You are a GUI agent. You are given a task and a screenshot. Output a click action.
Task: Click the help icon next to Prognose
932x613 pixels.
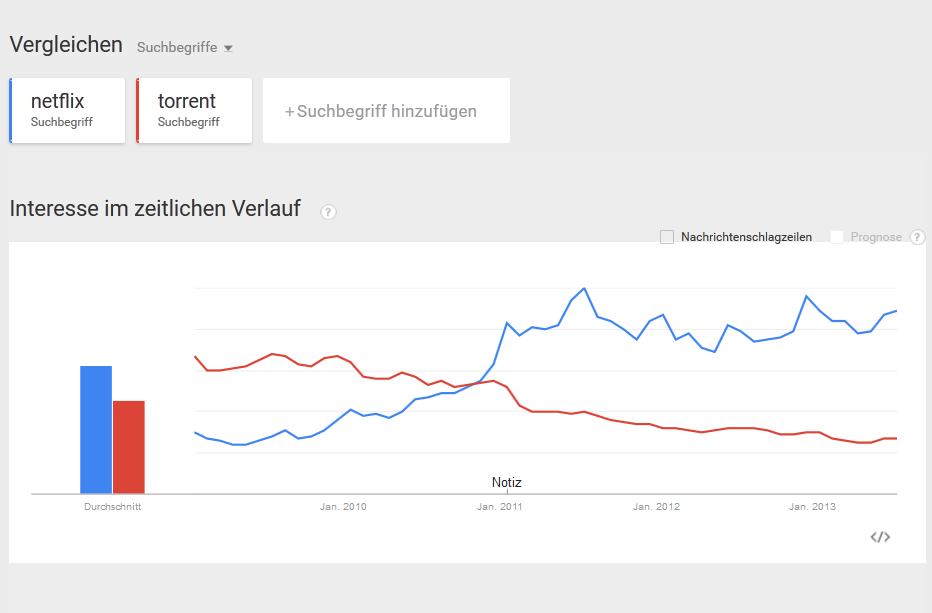pos(917,237)
